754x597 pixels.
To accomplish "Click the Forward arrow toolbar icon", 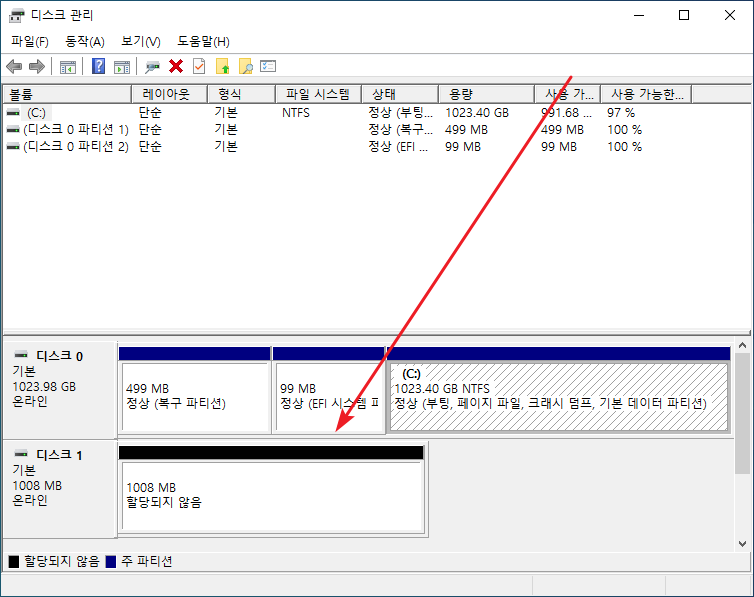I will 37,66.
